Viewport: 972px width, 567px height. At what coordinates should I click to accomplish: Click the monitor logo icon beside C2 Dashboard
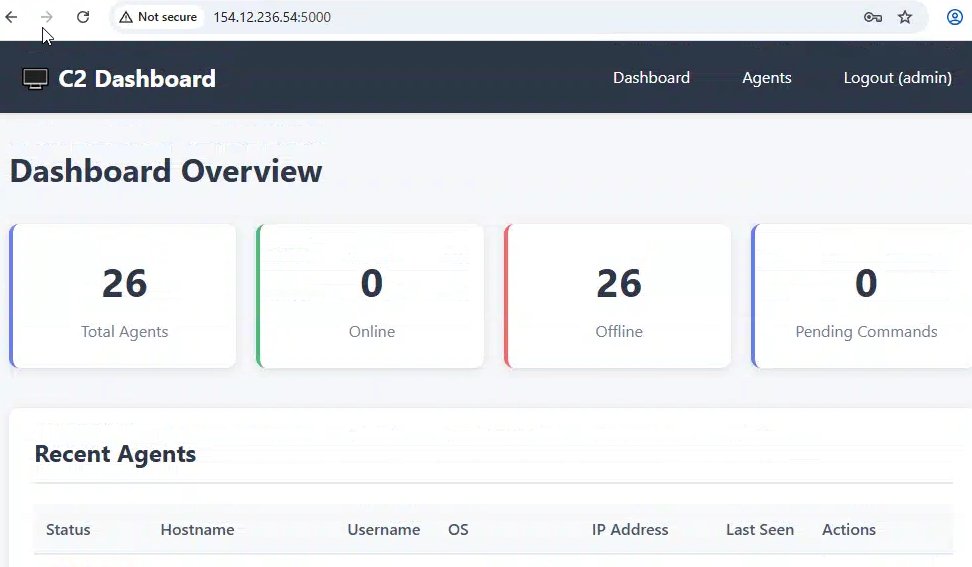[35, 79]
